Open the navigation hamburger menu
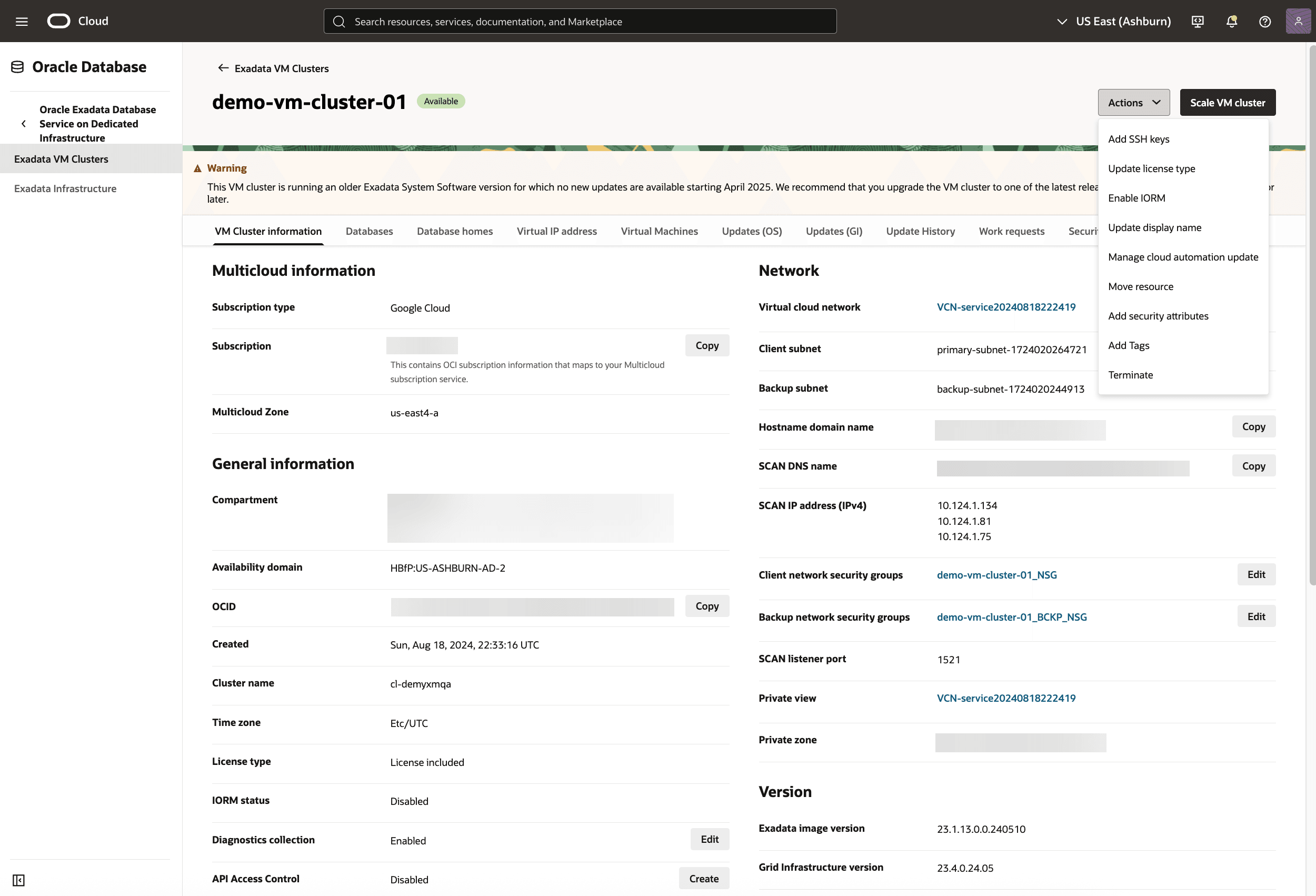Screen dimensions: 1316x896 (22, 21)
